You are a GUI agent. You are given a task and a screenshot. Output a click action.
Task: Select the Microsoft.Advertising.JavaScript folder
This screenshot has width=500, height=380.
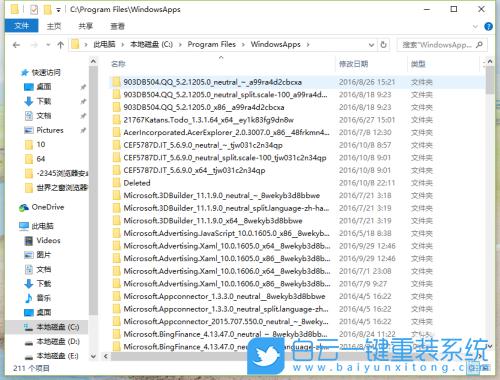pos(226,233)
